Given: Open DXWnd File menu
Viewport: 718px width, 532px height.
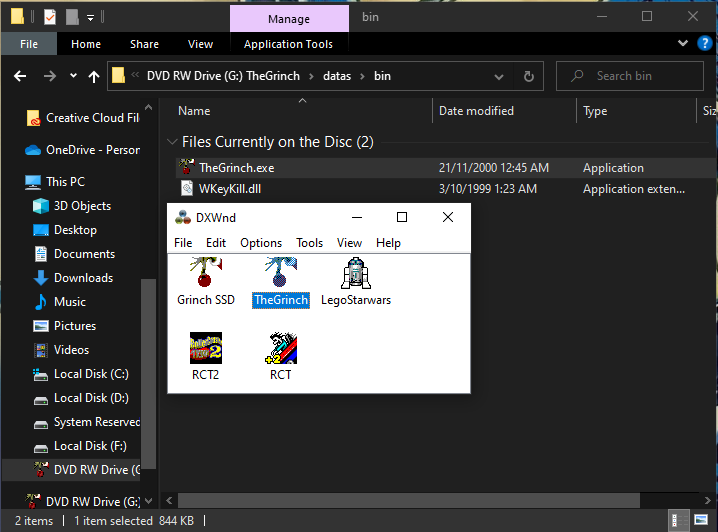Looking at the screenshot, I should tap(183, 243).
